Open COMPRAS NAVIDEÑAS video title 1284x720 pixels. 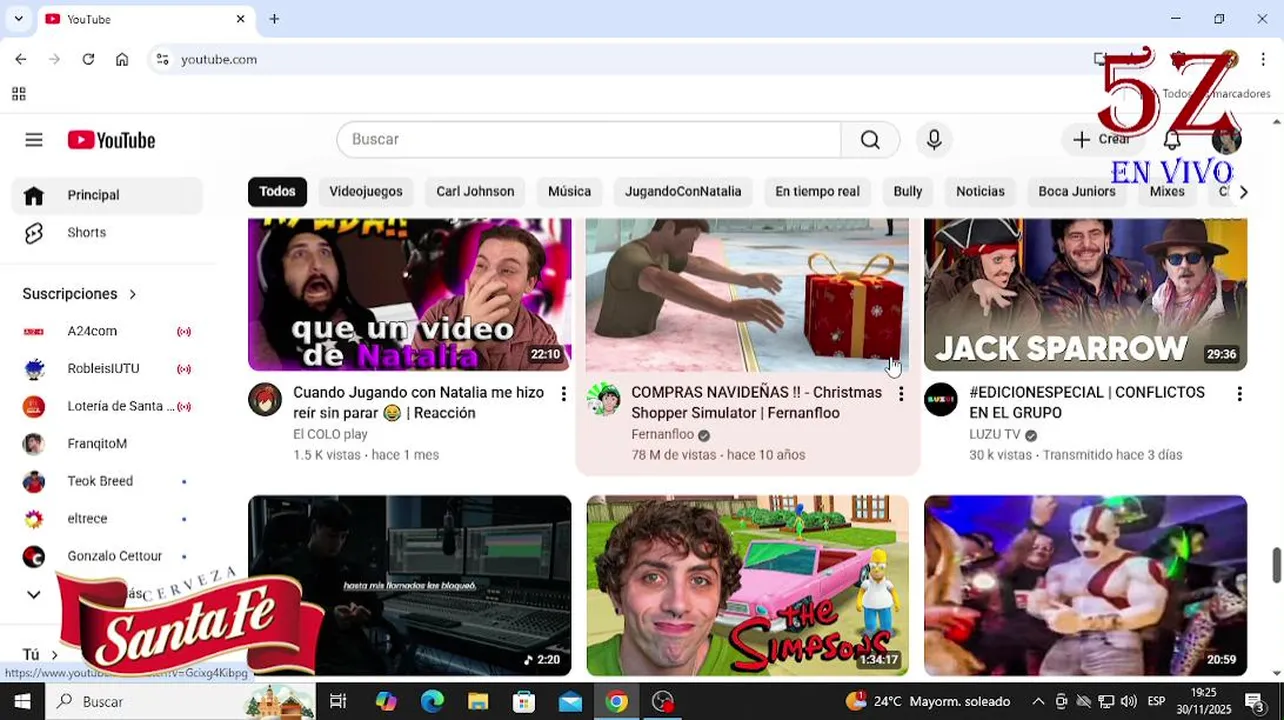(756, 403)
